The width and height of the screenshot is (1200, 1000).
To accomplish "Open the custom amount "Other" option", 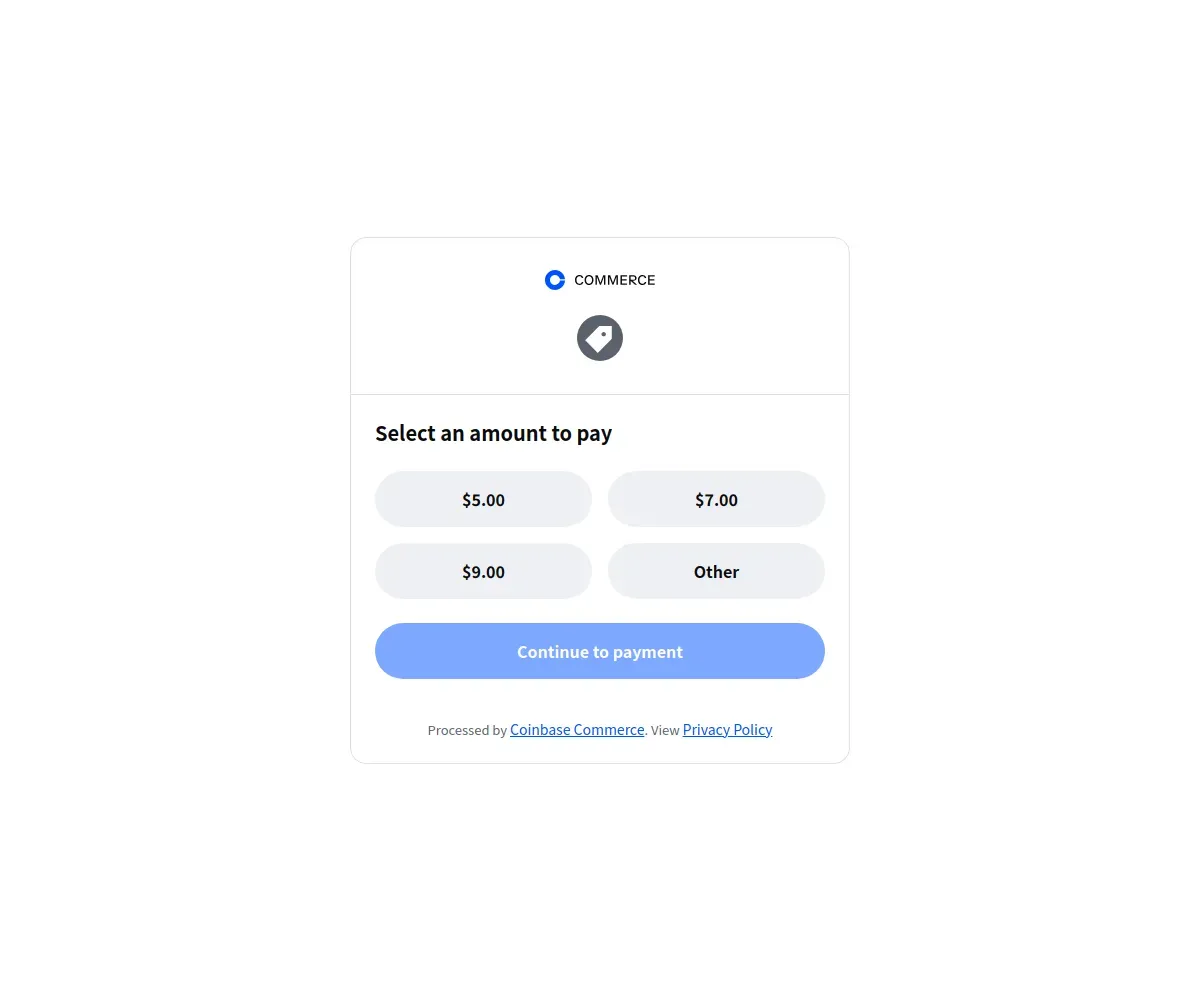I will pos(716,571).
